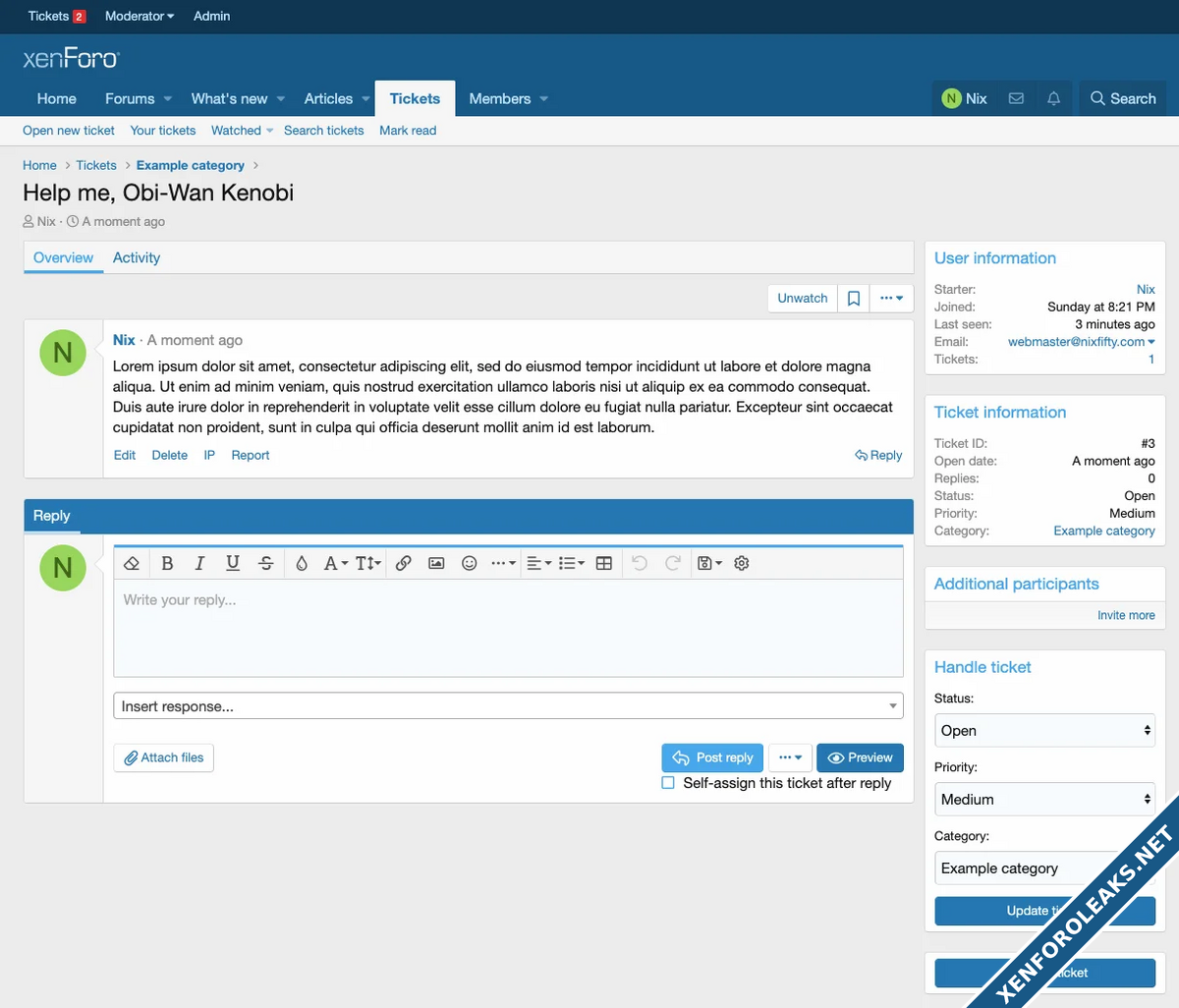The height and width of the screenshot is (1008, 1179).
Task: Expand the Status dropdown set to Open
Action: pos(1044,731)
